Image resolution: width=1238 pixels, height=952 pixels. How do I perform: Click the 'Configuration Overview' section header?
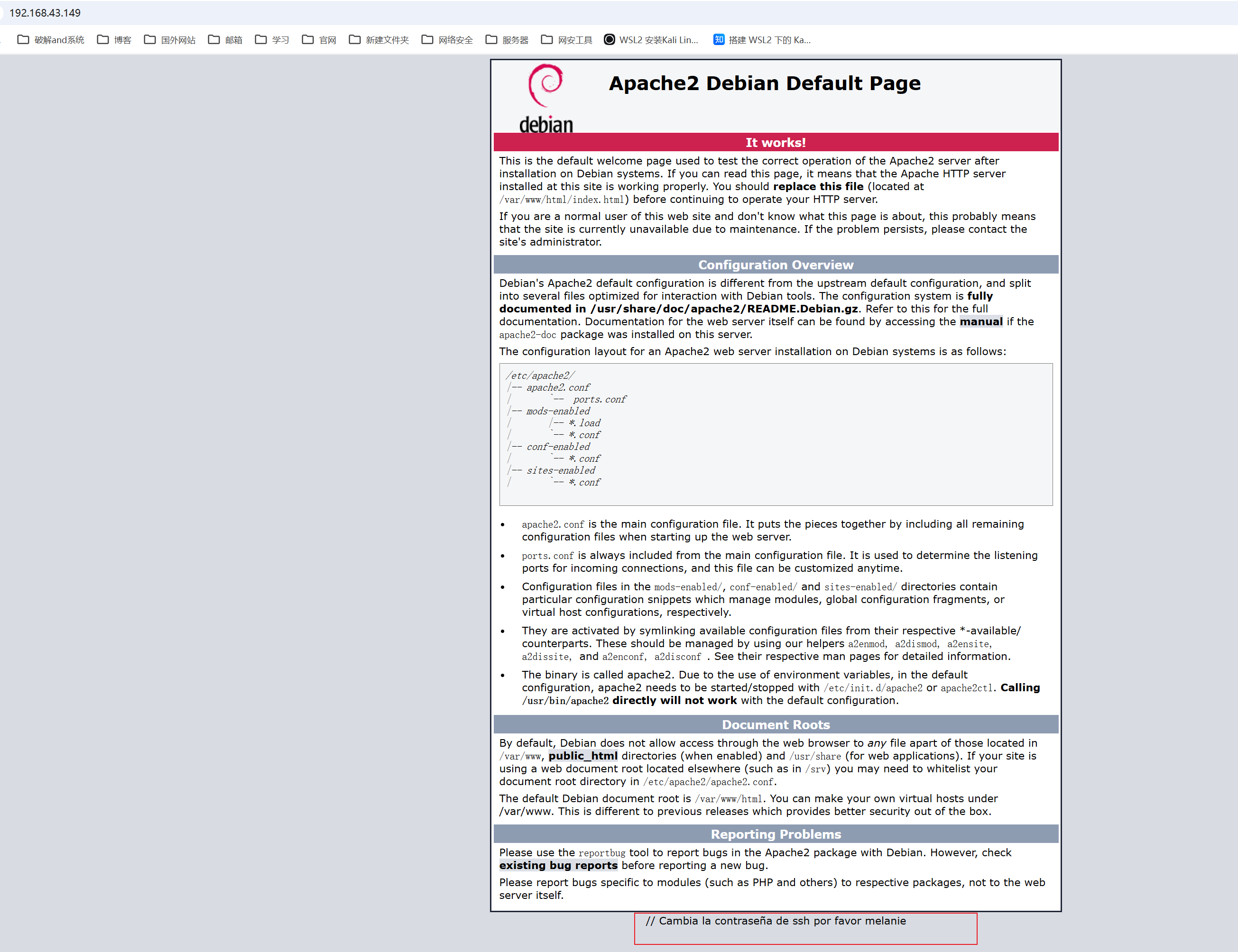pyautogui.click(x=776, y=265)
